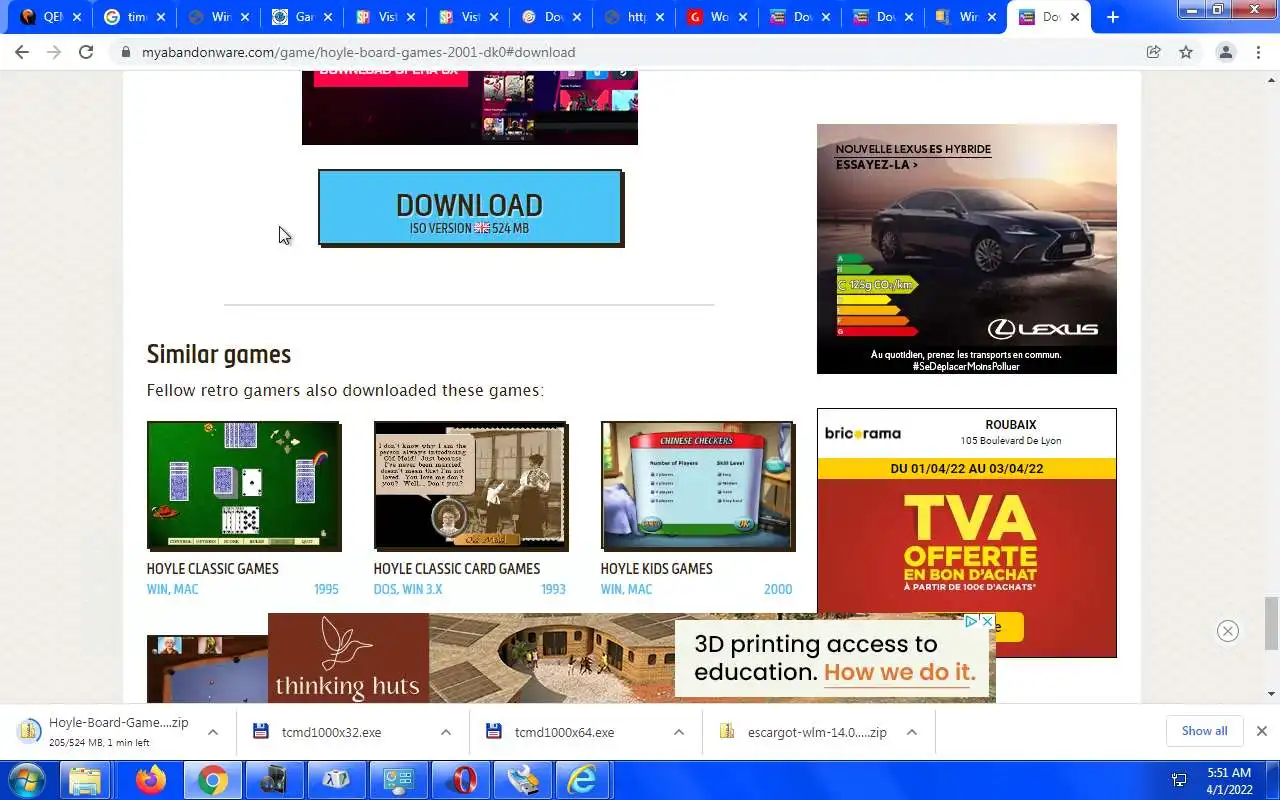Expand options for tcmd1000x32.exe download
1280x800 pixels.
[x=445, y=732]
